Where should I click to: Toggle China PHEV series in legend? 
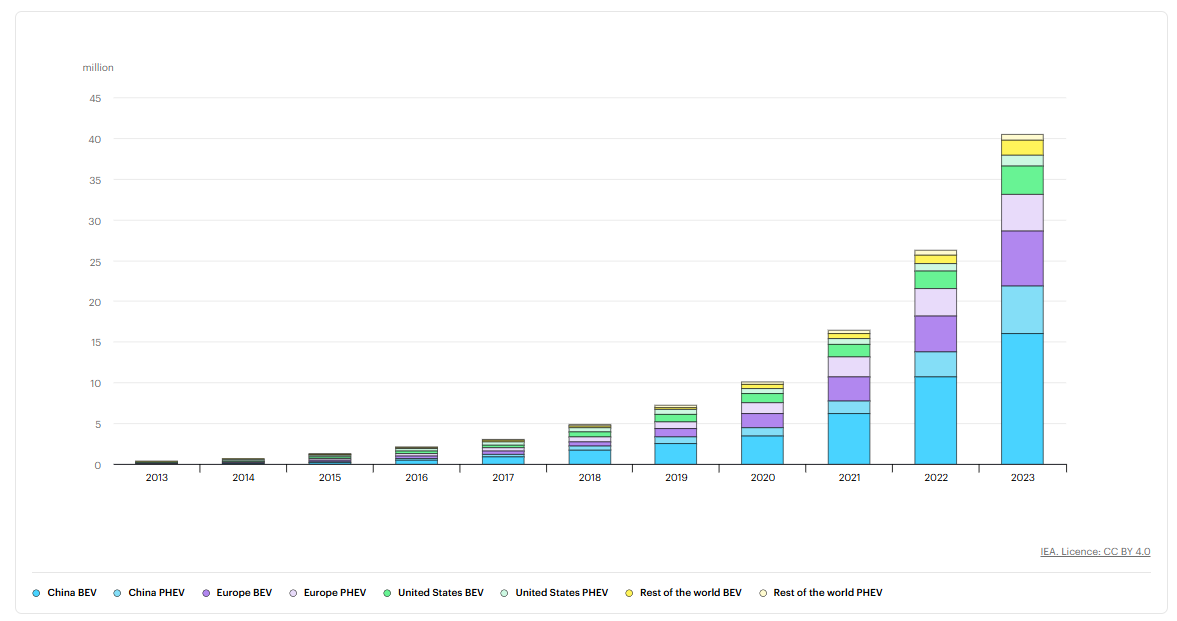click(149, 593)
